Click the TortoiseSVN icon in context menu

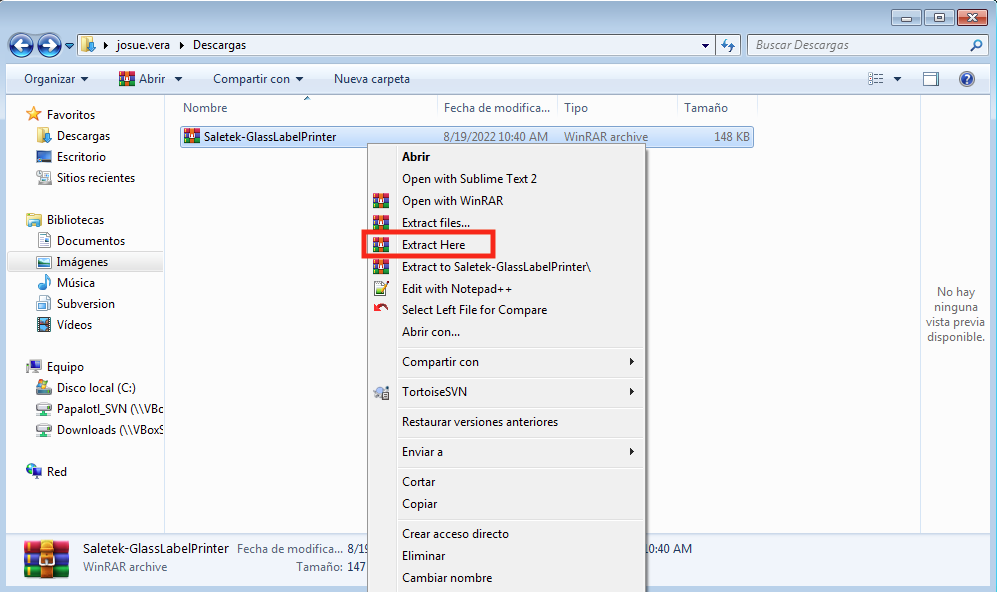(380, 392)
